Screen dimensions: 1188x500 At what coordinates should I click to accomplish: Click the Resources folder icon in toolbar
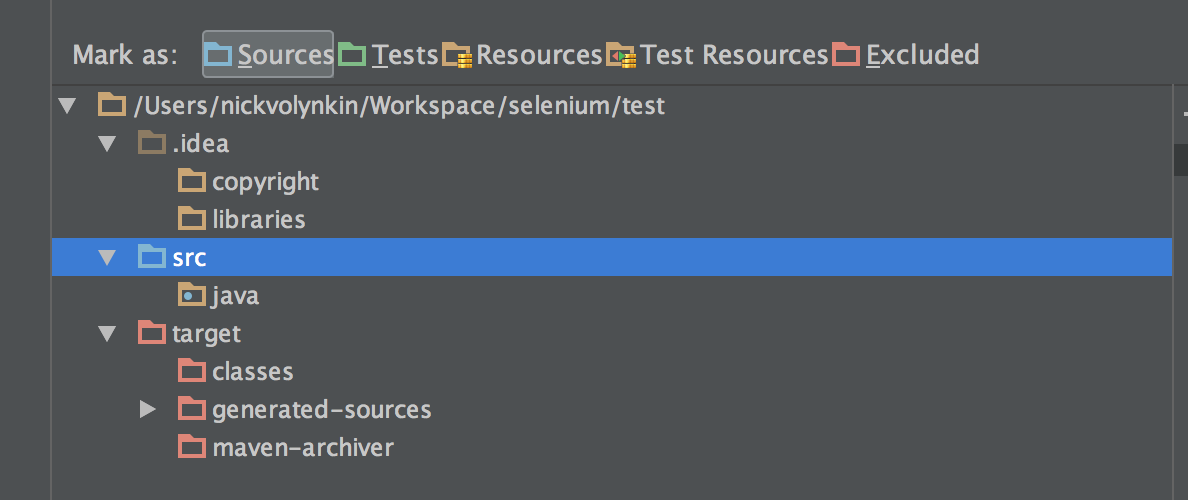pyautogui.click(x=457, y=55)
